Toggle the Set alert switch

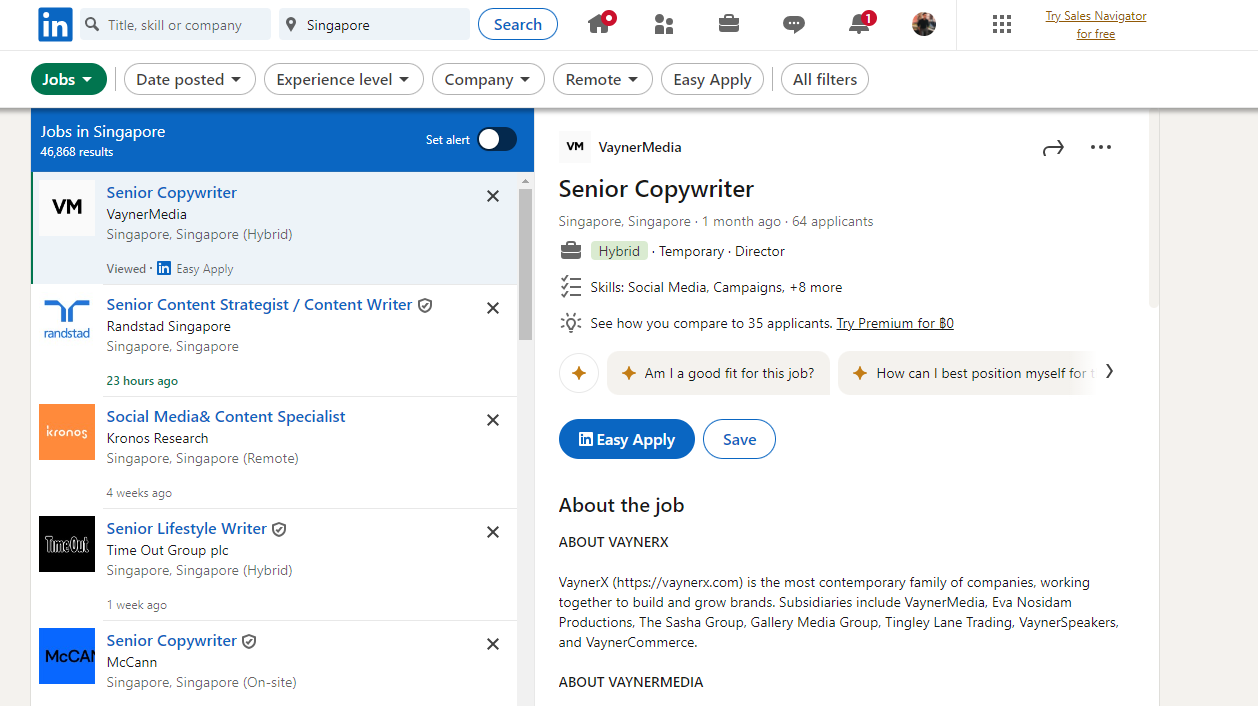(496, 139)
